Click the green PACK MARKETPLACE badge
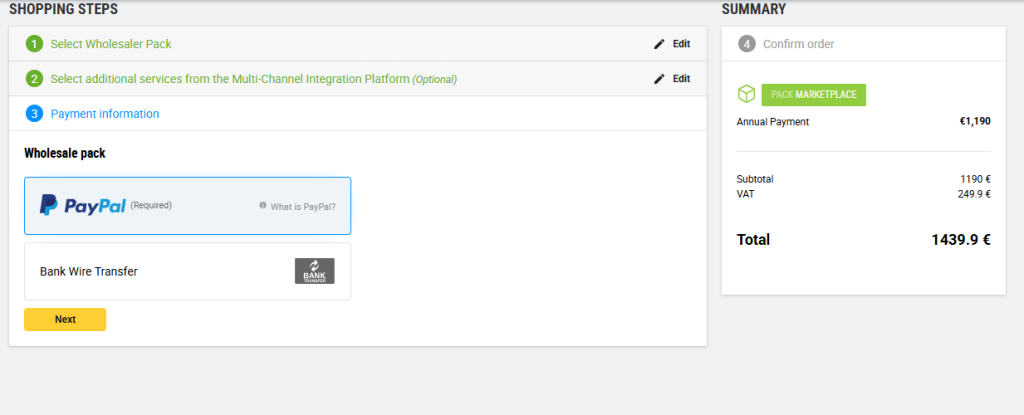Image resolution: width=1024 pixels, height=415 pixels. 813,95
